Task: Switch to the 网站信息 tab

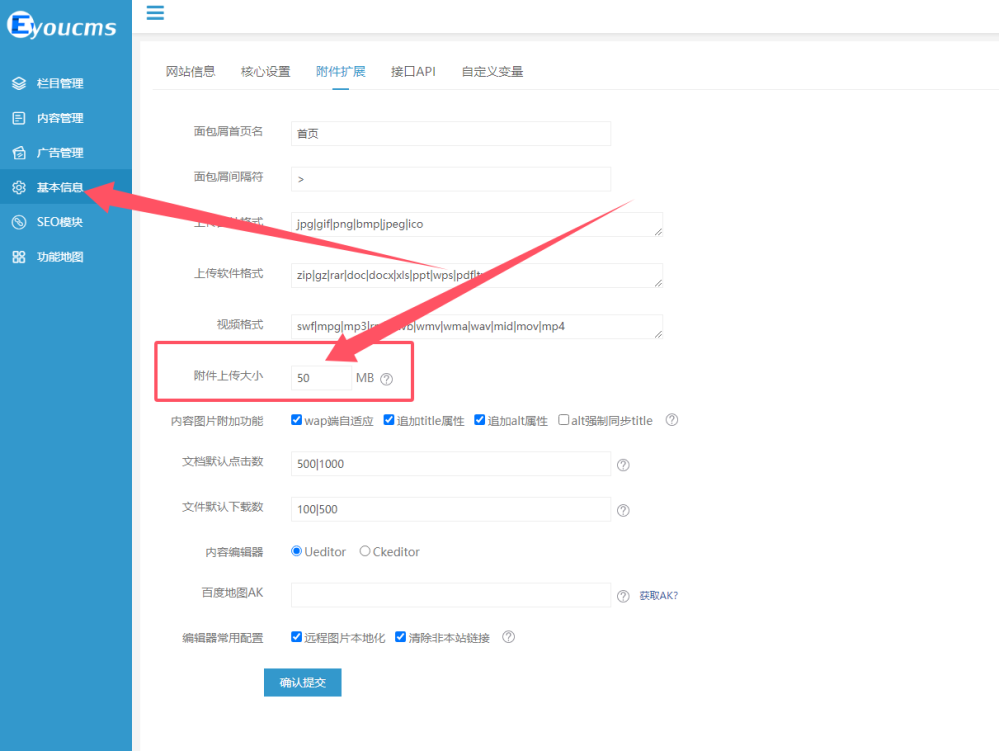Action: (x=190, y=71)
